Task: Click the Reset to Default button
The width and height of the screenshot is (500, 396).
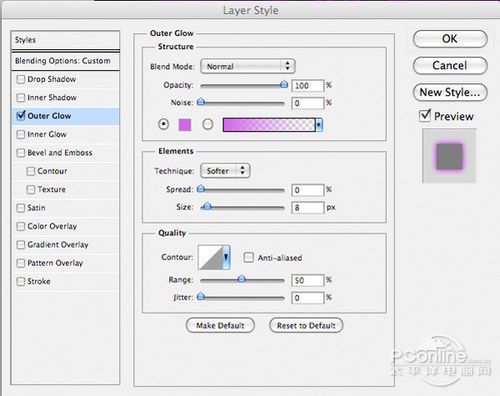Action: 306,325
